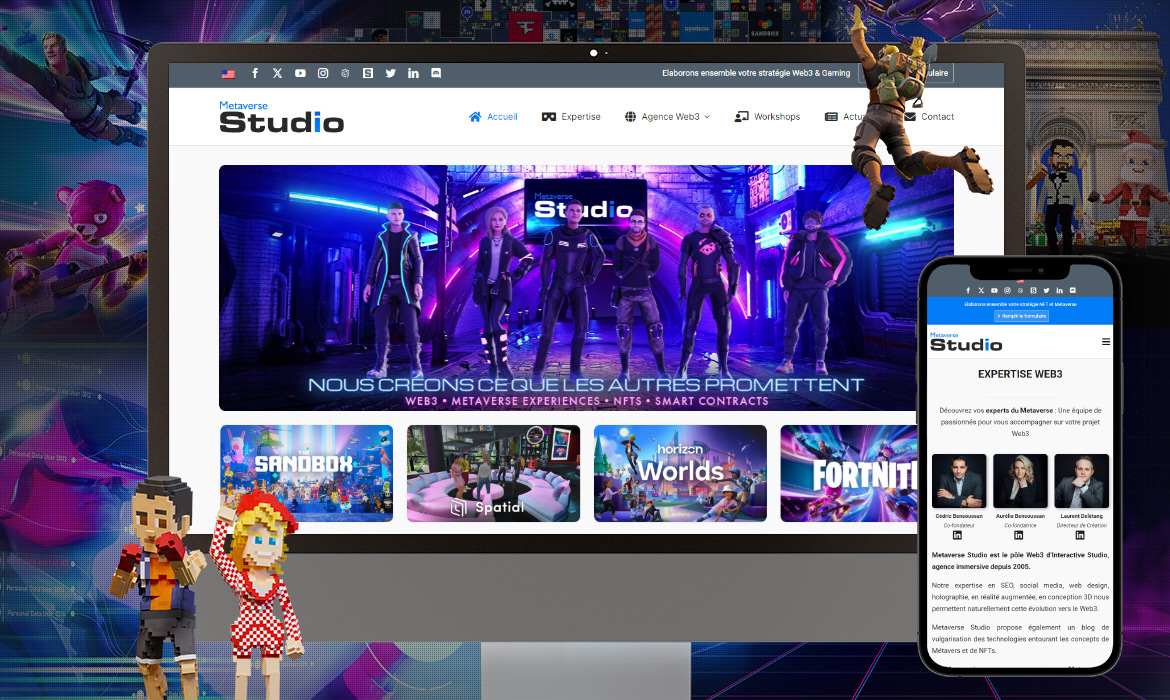Open the X icon in desktop top bar
The height and width of the screenshot is (700, 1170).
coord(278,73)
